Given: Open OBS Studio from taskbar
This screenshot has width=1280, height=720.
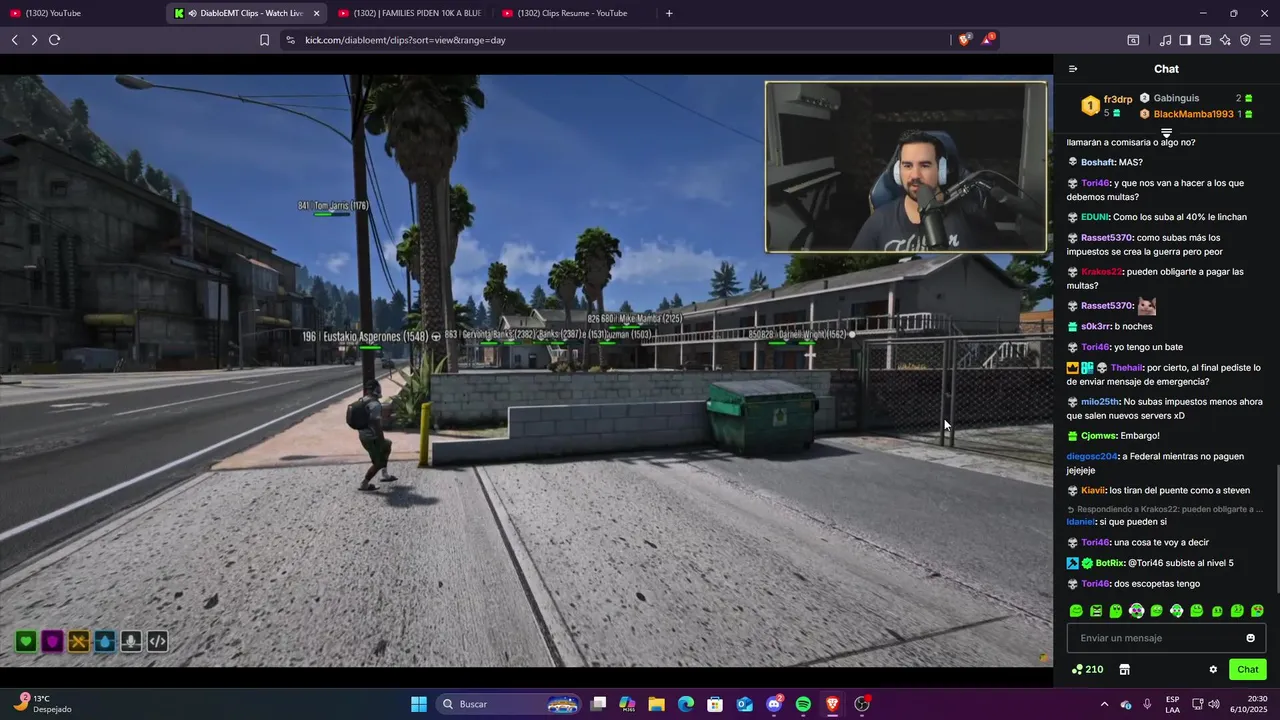Looking at the screenshot, I should (x=862, y=704).
